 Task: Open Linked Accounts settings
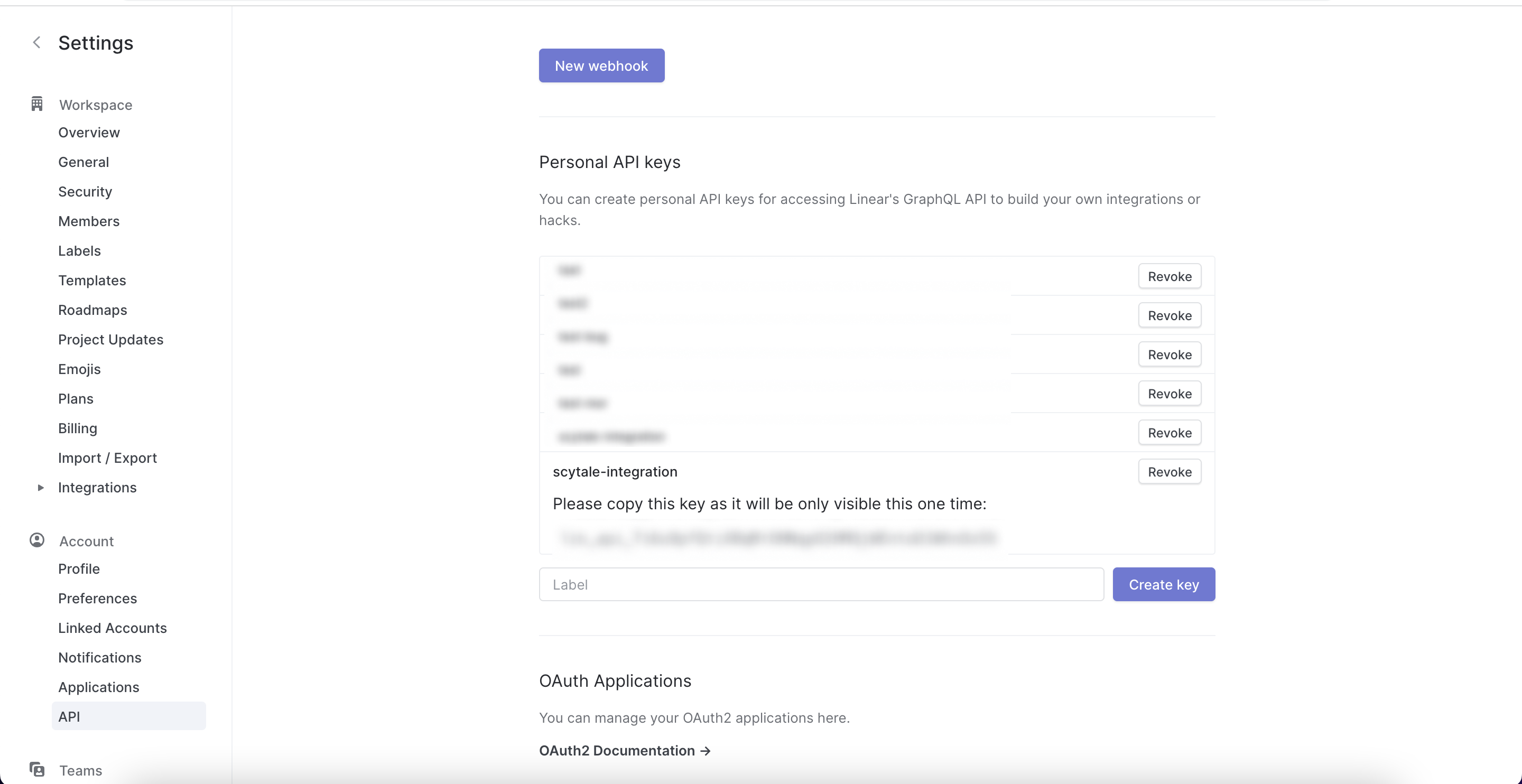click(112, 628)
